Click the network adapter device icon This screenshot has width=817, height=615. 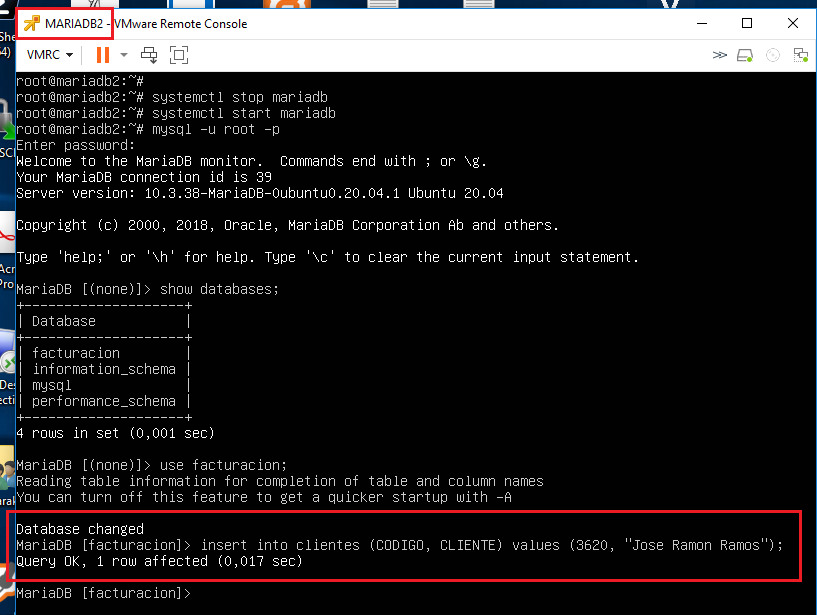(798, 54)
